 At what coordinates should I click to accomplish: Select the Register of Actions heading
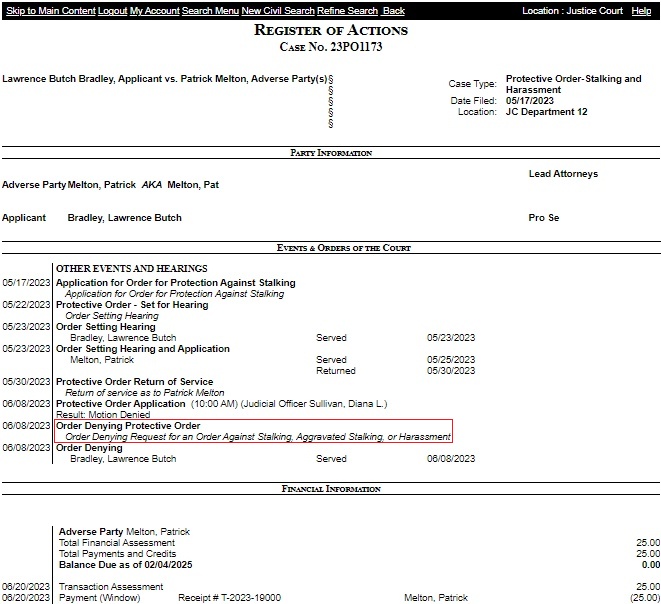(331, 30)
